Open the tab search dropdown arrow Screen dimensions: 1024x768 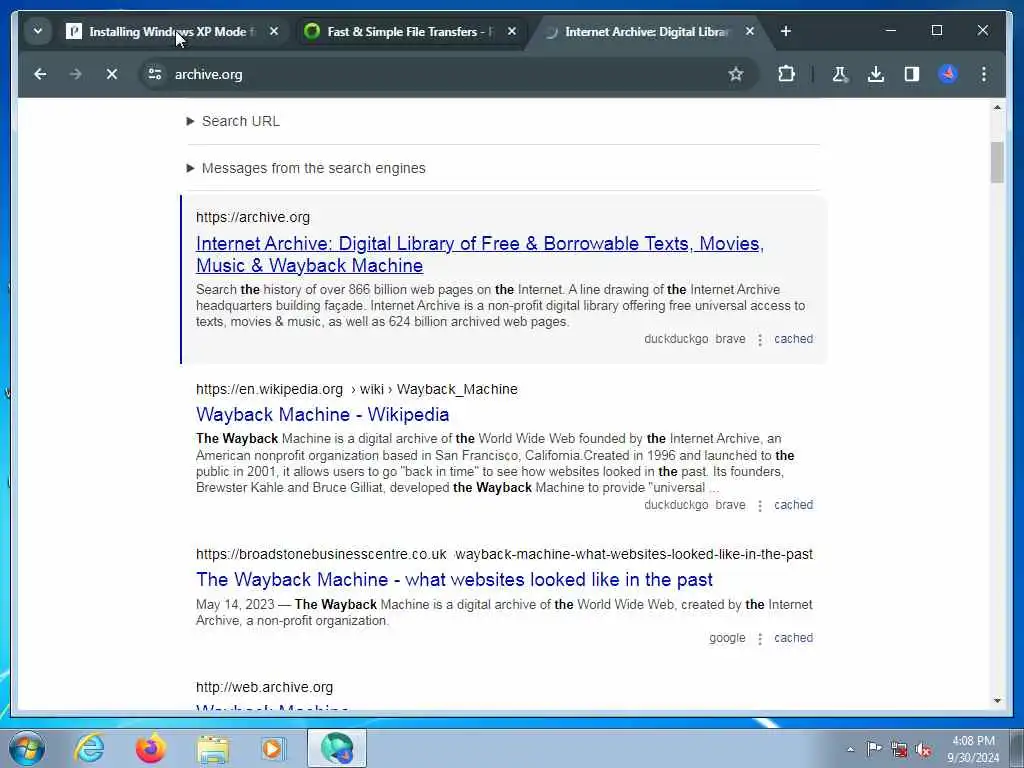point(38,31)
